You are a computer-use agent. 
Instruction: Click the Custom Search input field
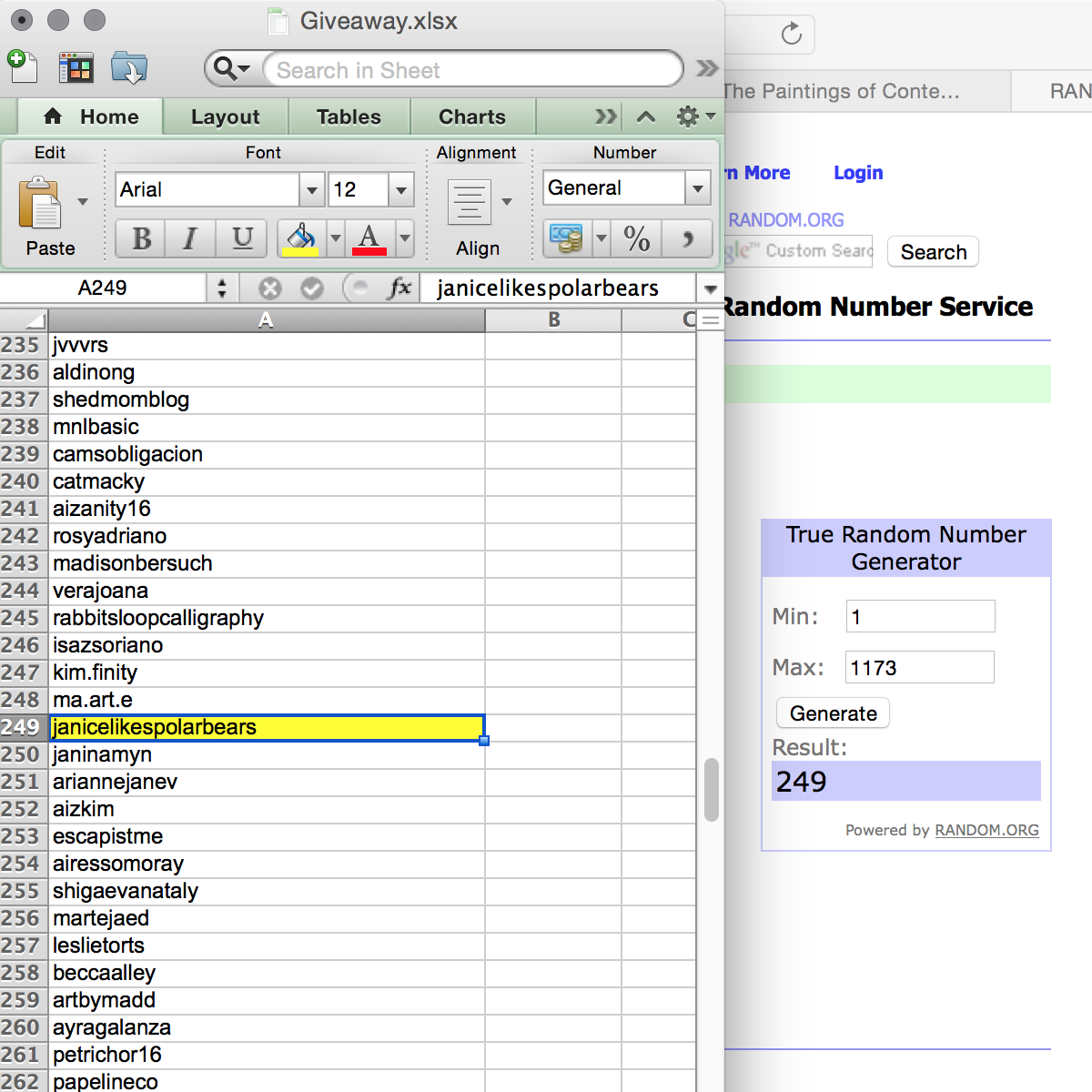799,251
